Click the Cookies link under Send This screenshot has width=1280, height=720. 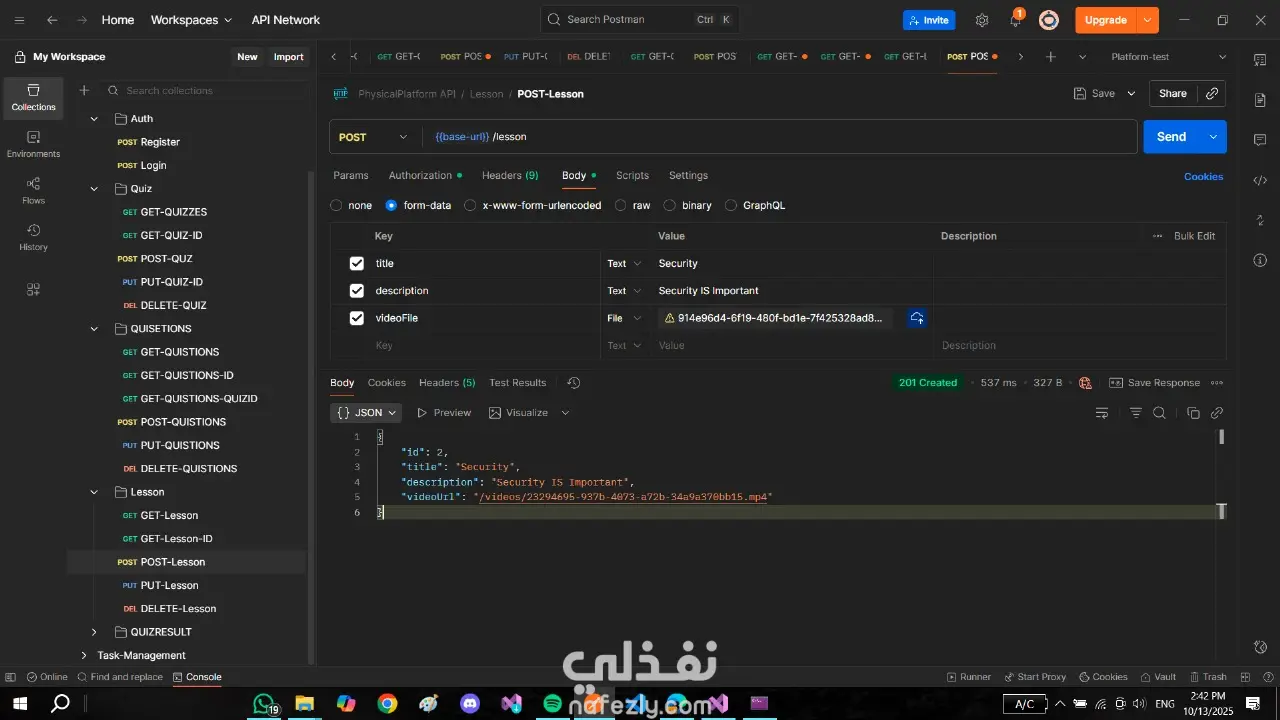click(1203, 176)
